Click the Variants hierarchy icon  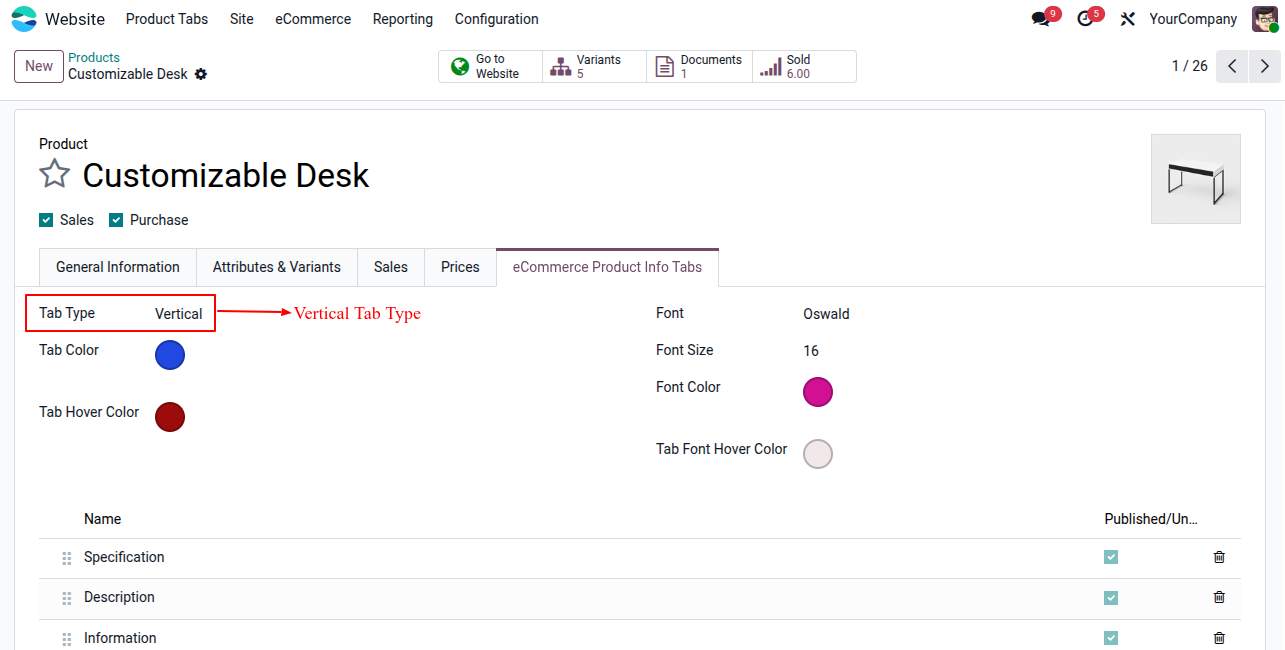coord(561,67)
